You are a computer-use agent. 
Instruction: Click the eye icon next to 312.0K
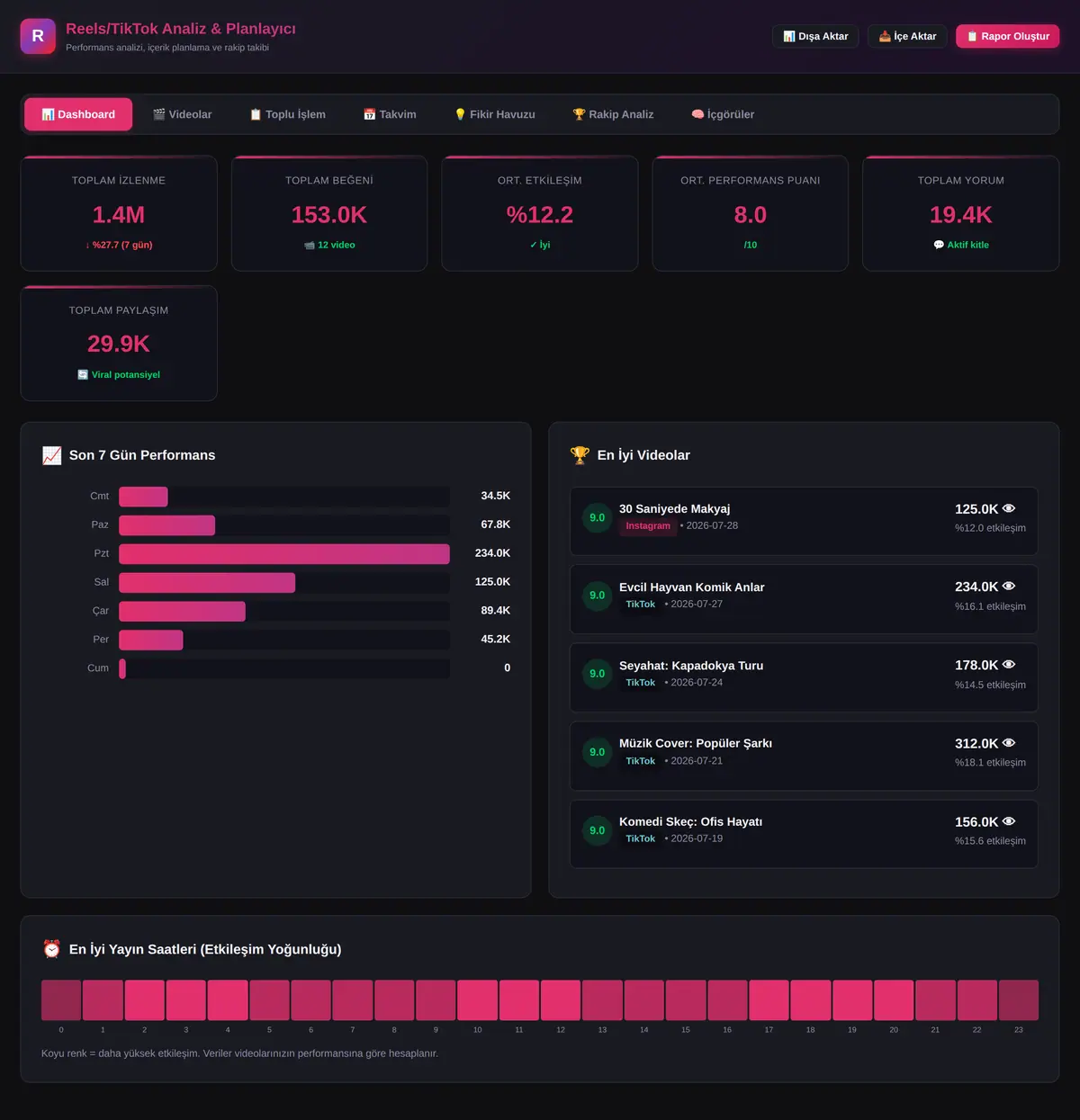click(x=1009, y=743)
